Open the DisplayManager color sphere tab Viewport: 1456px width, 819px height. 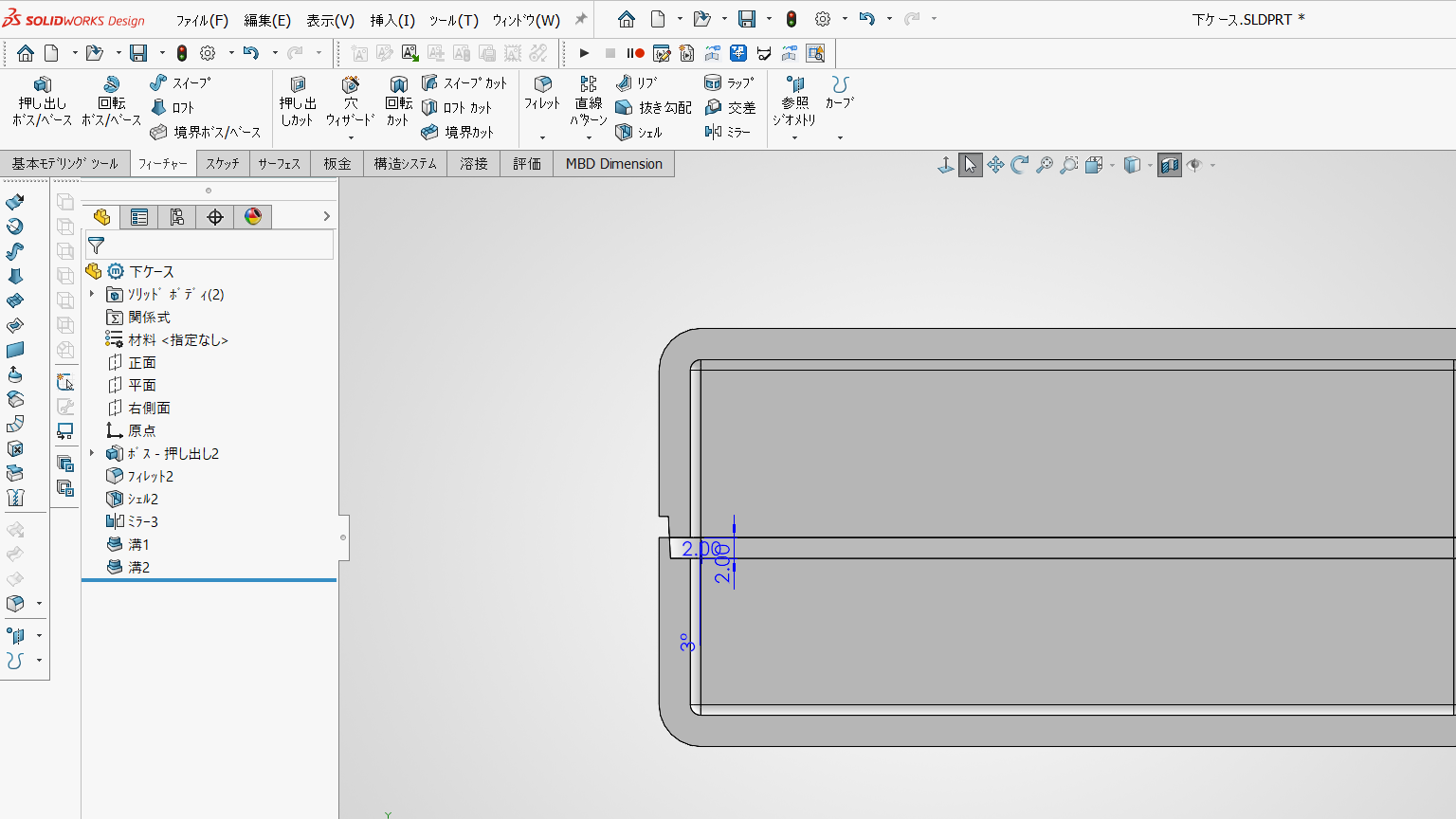253,217
